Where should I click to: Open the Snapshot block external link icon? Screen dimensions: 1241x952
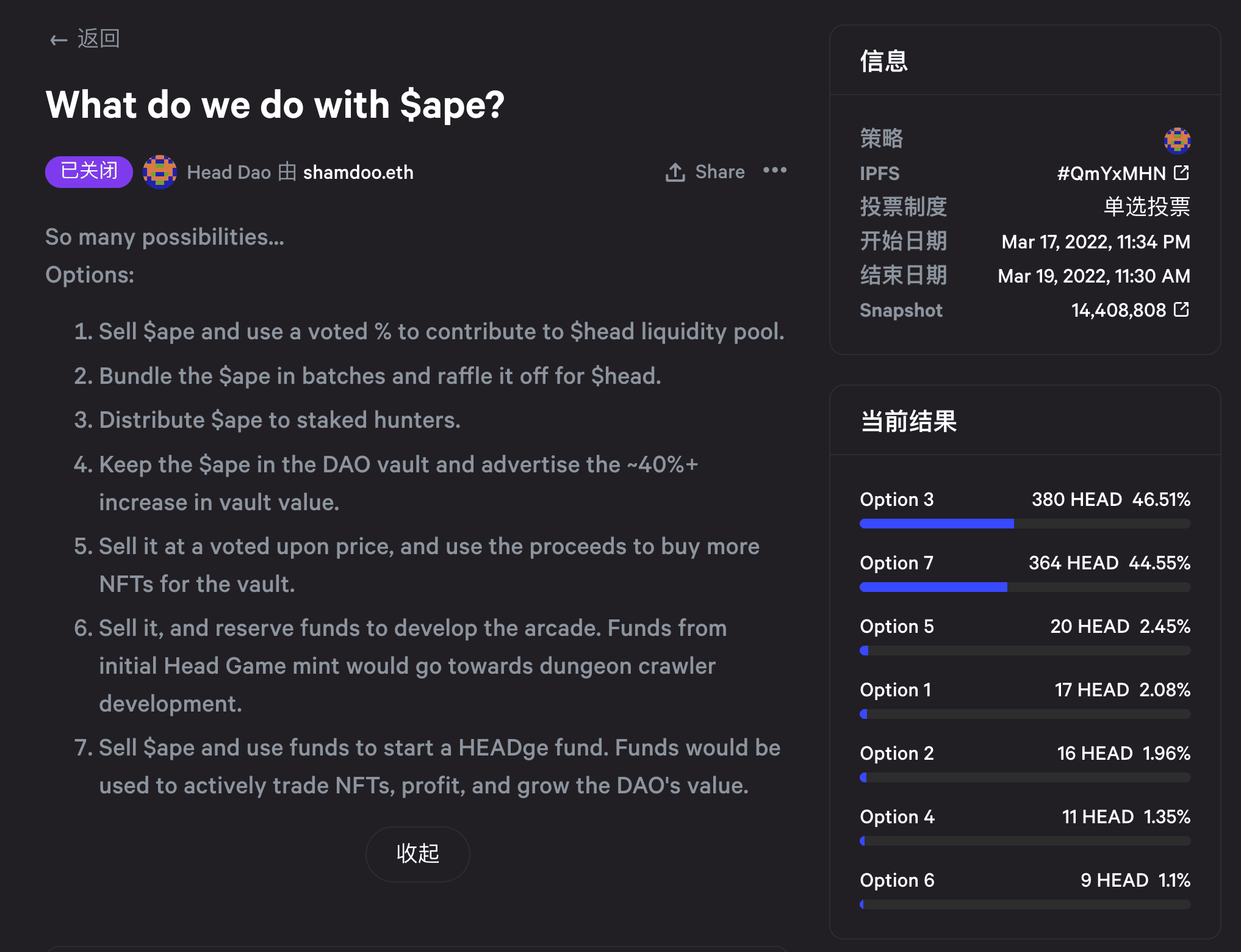(1181, 310)
